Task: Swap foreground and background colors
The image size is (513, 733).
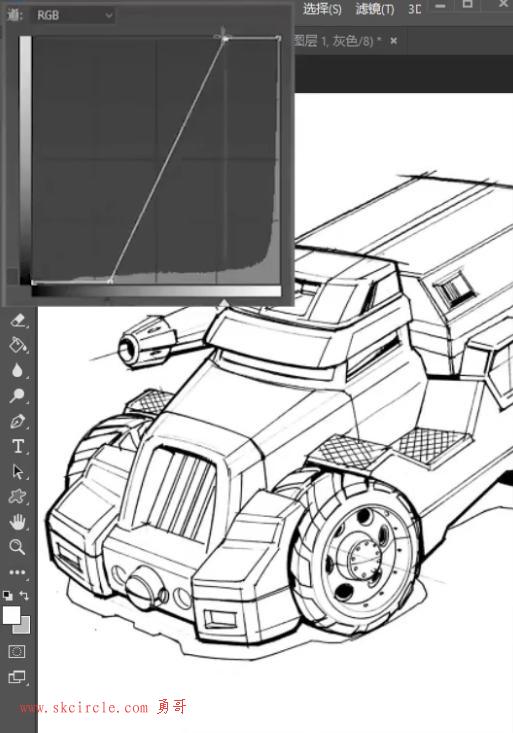Action: (x=24, y=596)
